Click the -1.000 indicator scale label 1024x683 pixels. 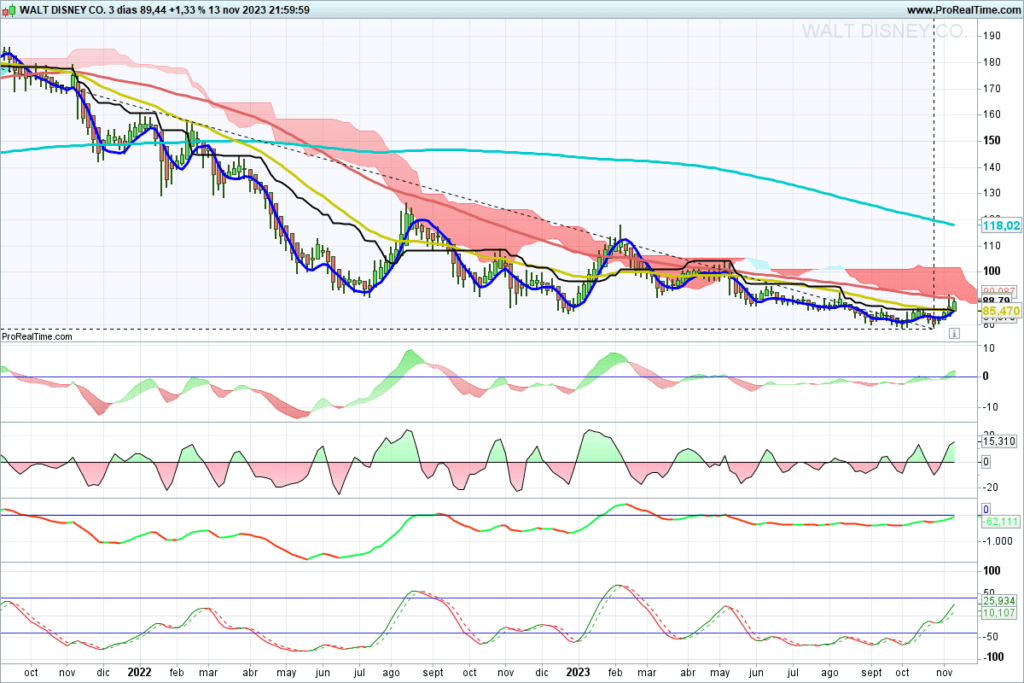pos(998,541)
